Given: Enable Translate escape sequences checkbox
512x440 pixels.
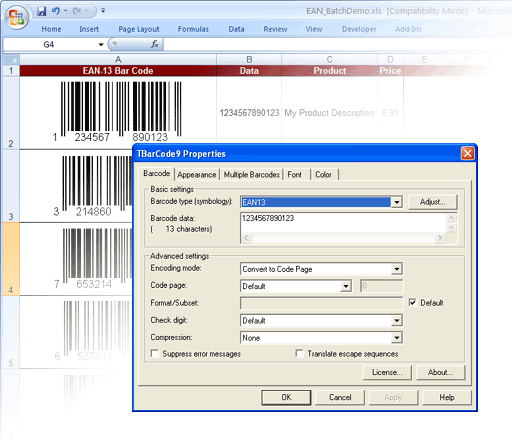Looking at the screenshot, I should point(299,353).
